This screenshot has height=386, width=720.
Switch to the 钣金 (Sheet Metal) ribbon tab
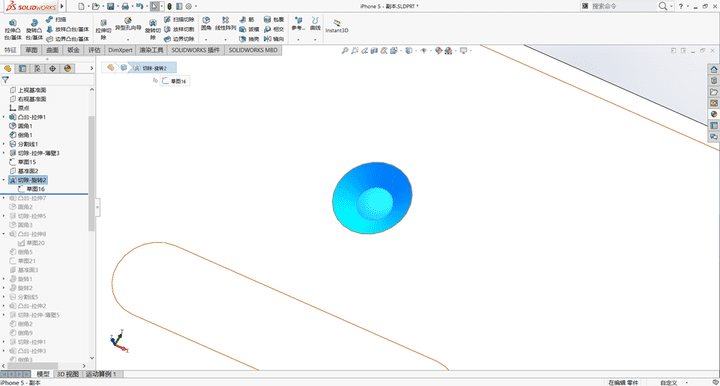coord(73,50)
